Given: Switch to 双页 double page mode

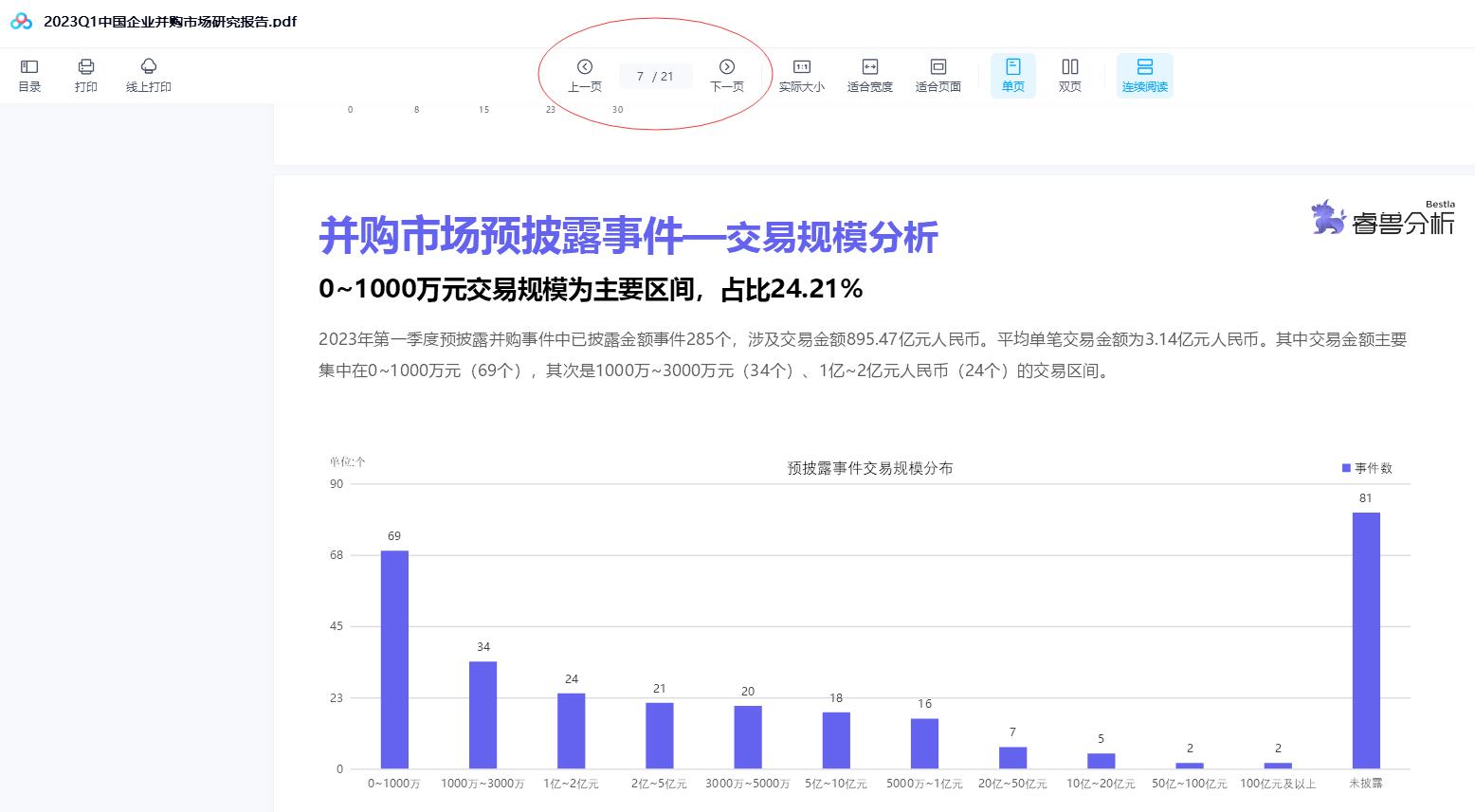Looking at the screenshot, I should click(1069, 75).
